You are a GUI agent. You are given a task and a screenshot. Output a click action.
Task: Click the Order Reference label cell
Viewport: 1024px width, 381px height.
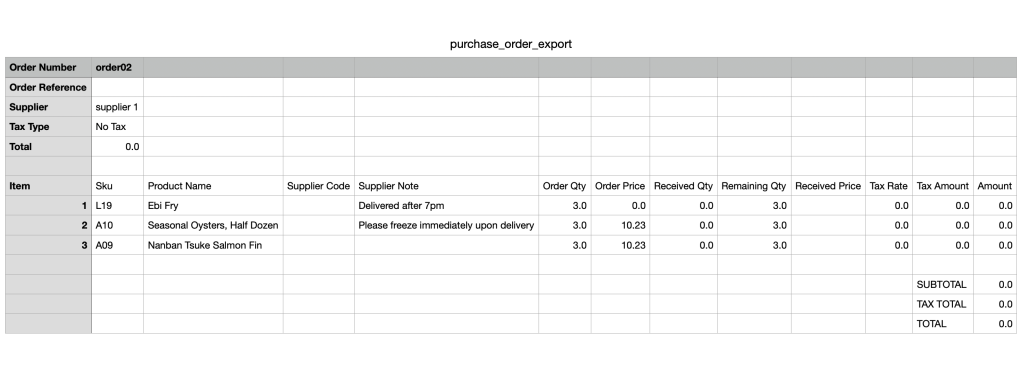click(x=48, y=88)
